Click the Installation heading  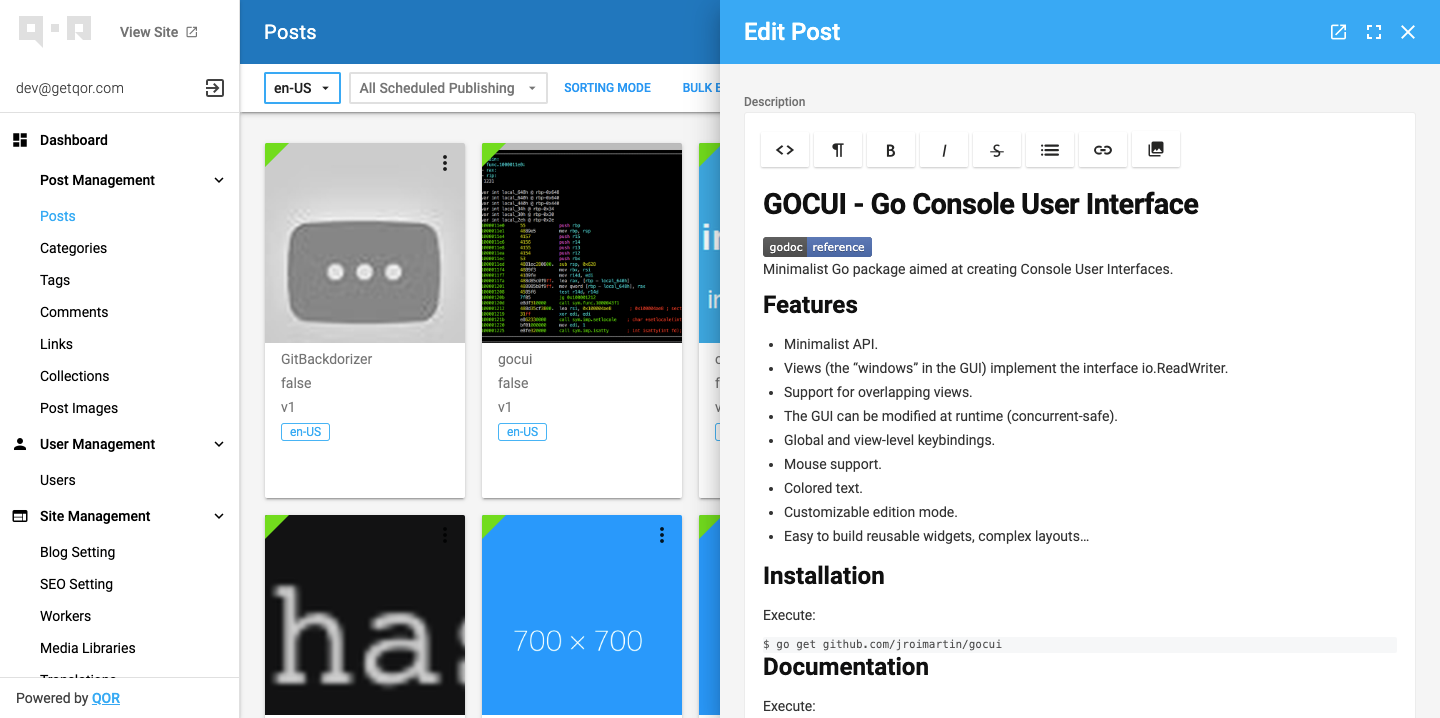[x=824, y=576]
